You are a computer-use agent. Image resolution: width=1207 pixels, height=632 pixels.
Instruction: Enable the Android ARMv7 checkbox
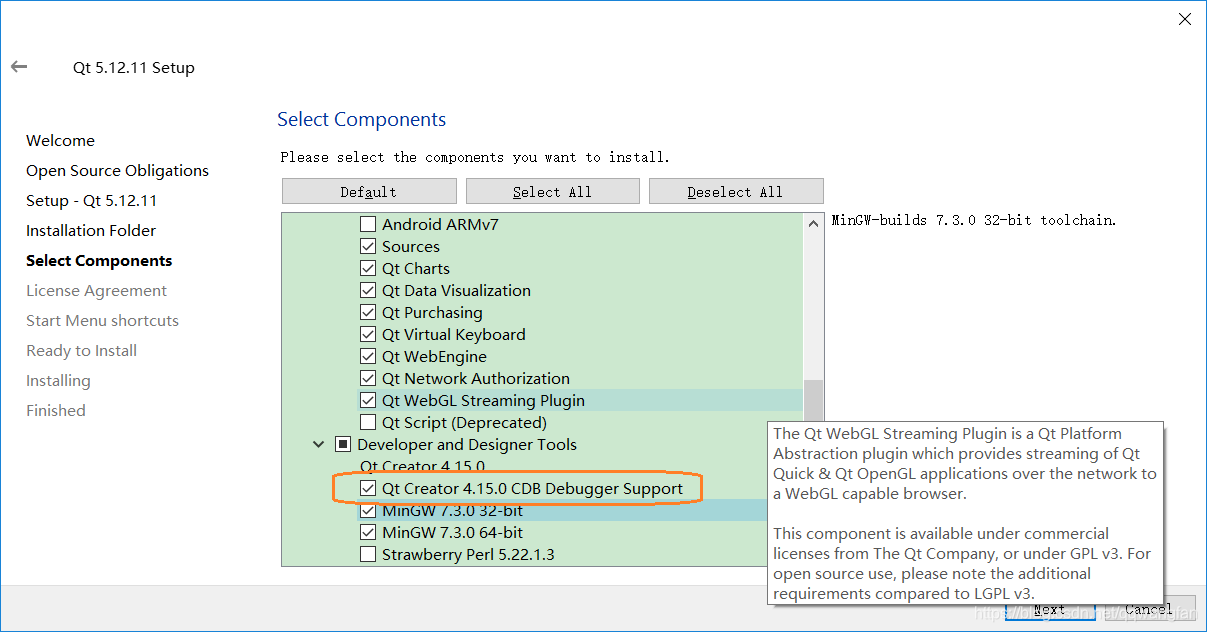coord(367,223)
